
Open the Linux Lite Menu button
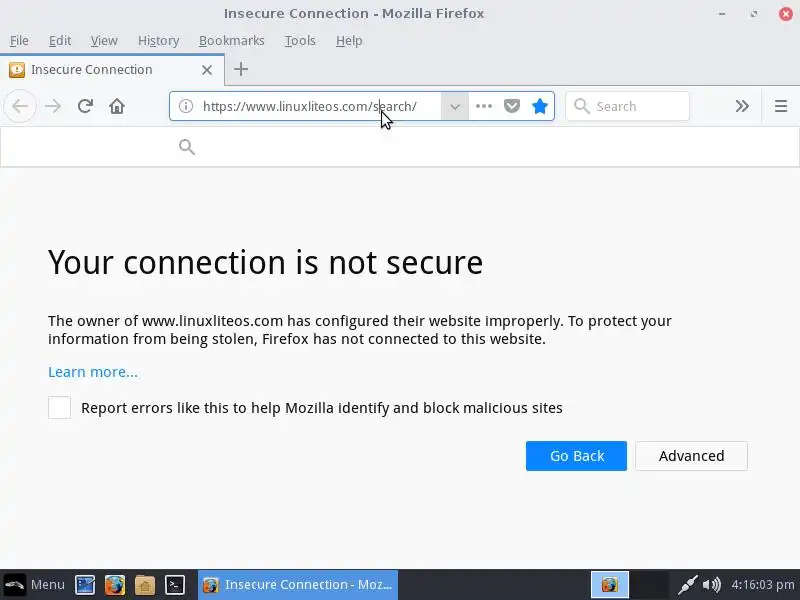(35, 585)
